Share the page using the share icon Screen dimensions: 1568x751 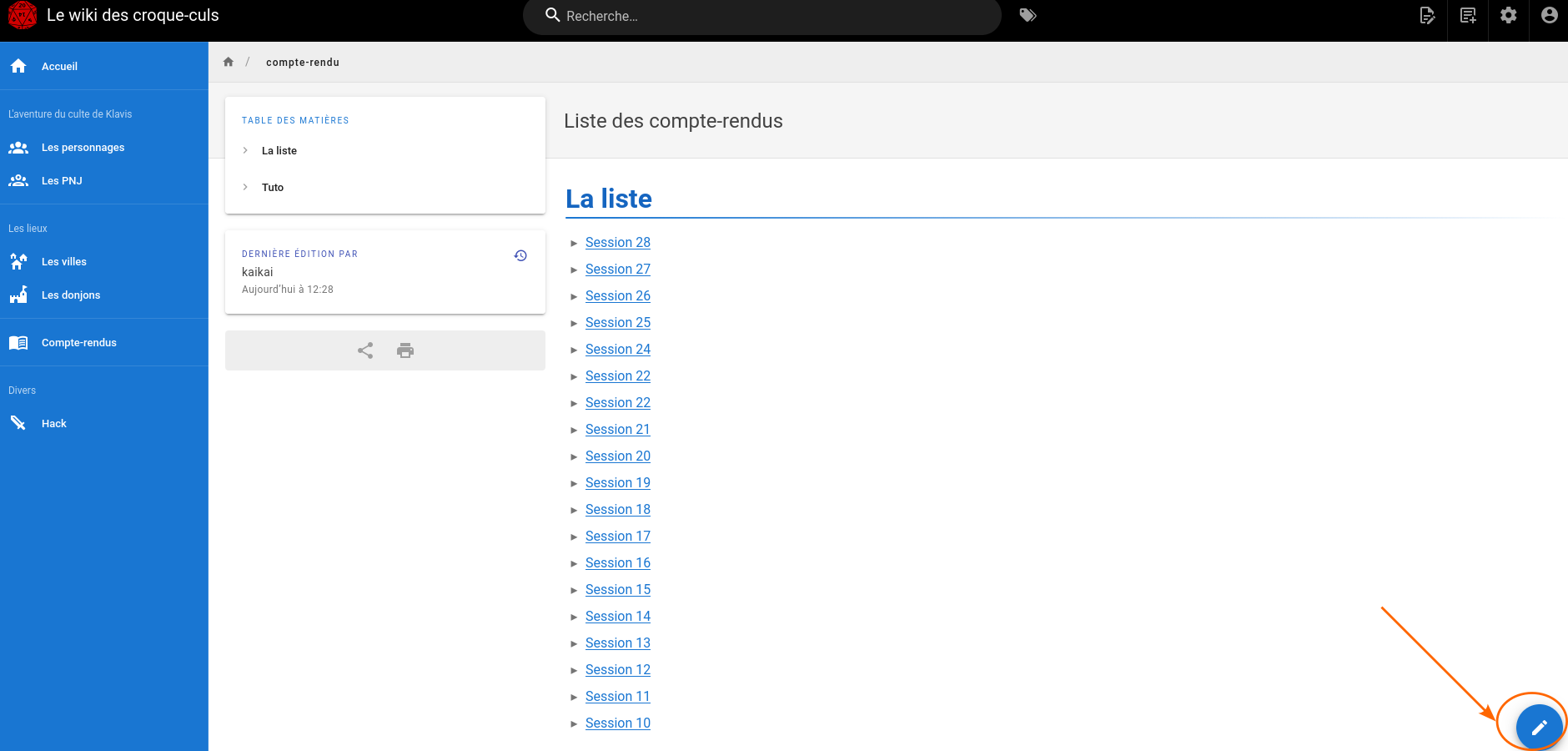(x=364, y=350)
